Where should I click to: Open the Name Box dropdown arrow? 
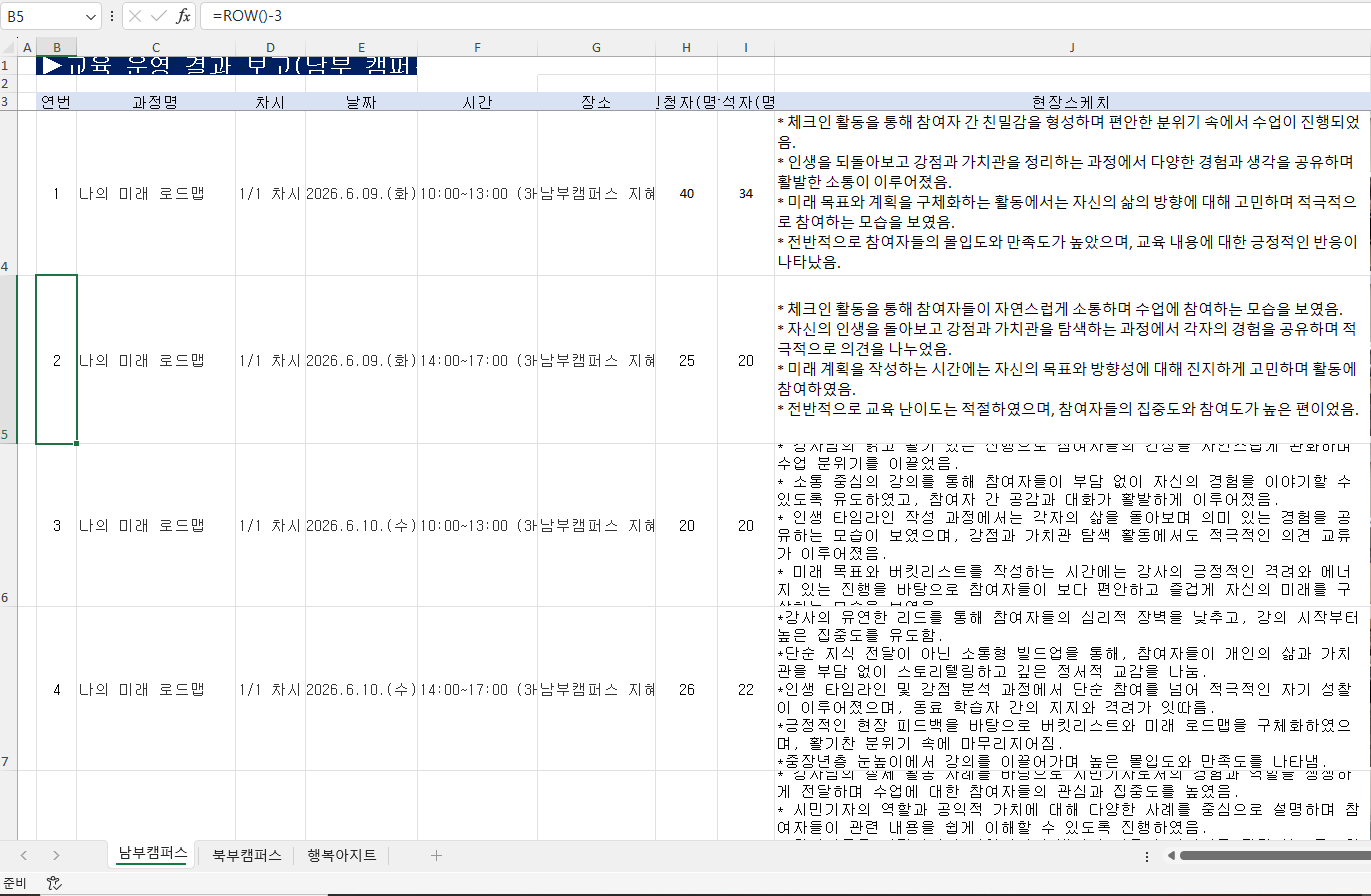tap(92, 16)
